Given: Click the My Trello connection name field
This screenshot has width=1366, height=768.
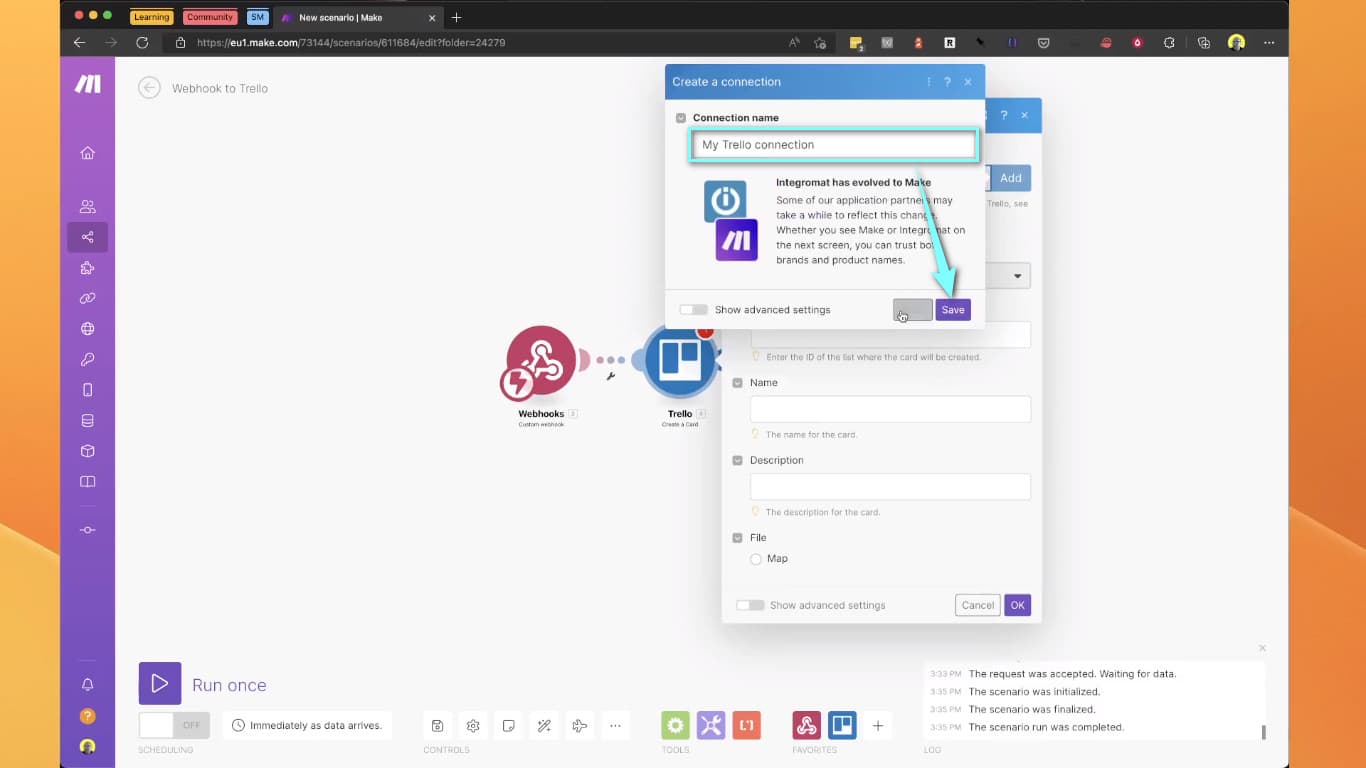Looking at the screenshot, I should pyautogui.click(x=833, y=145).
